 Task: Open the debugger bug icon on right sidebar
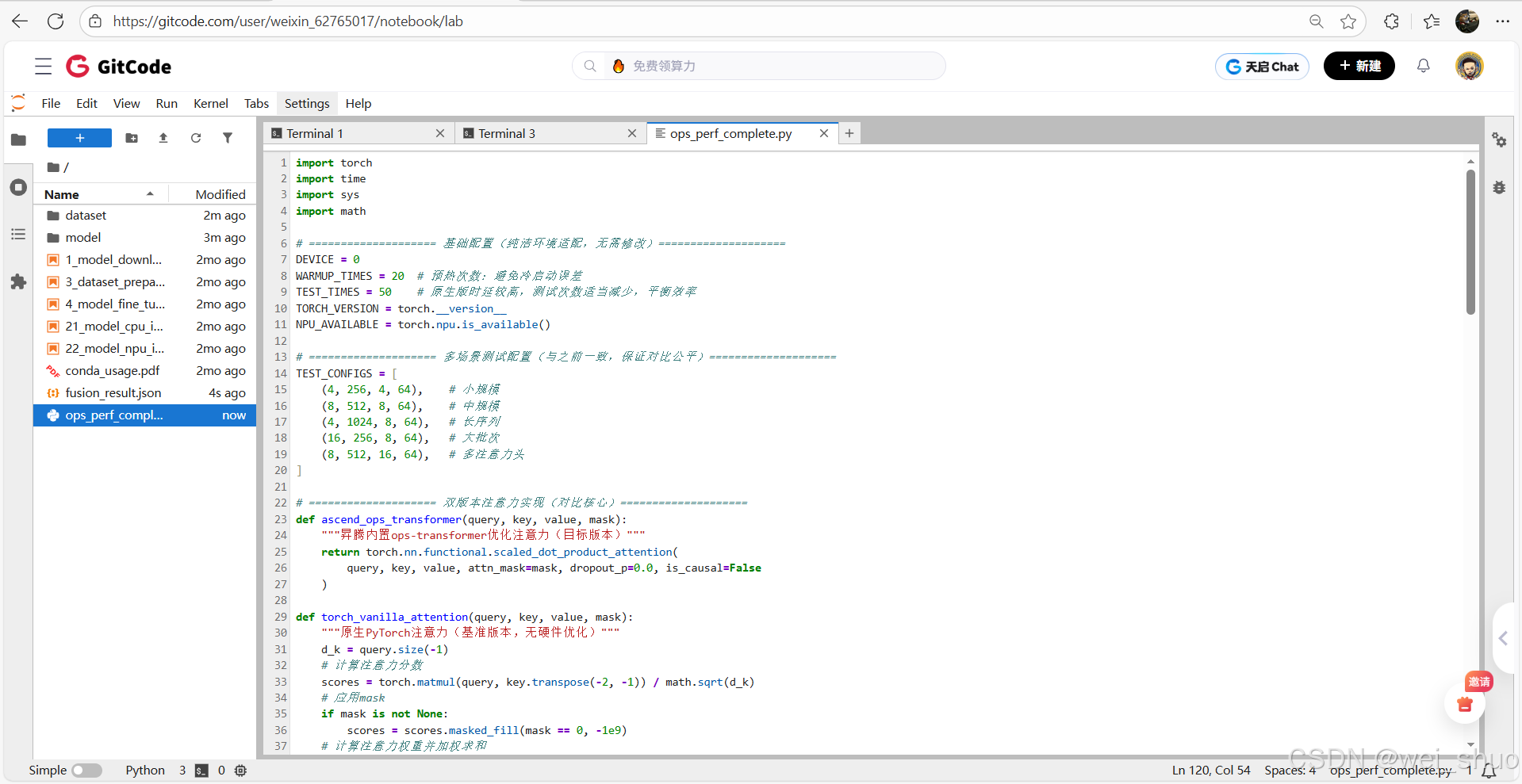pyautogui.click(x=1499, y=188)
